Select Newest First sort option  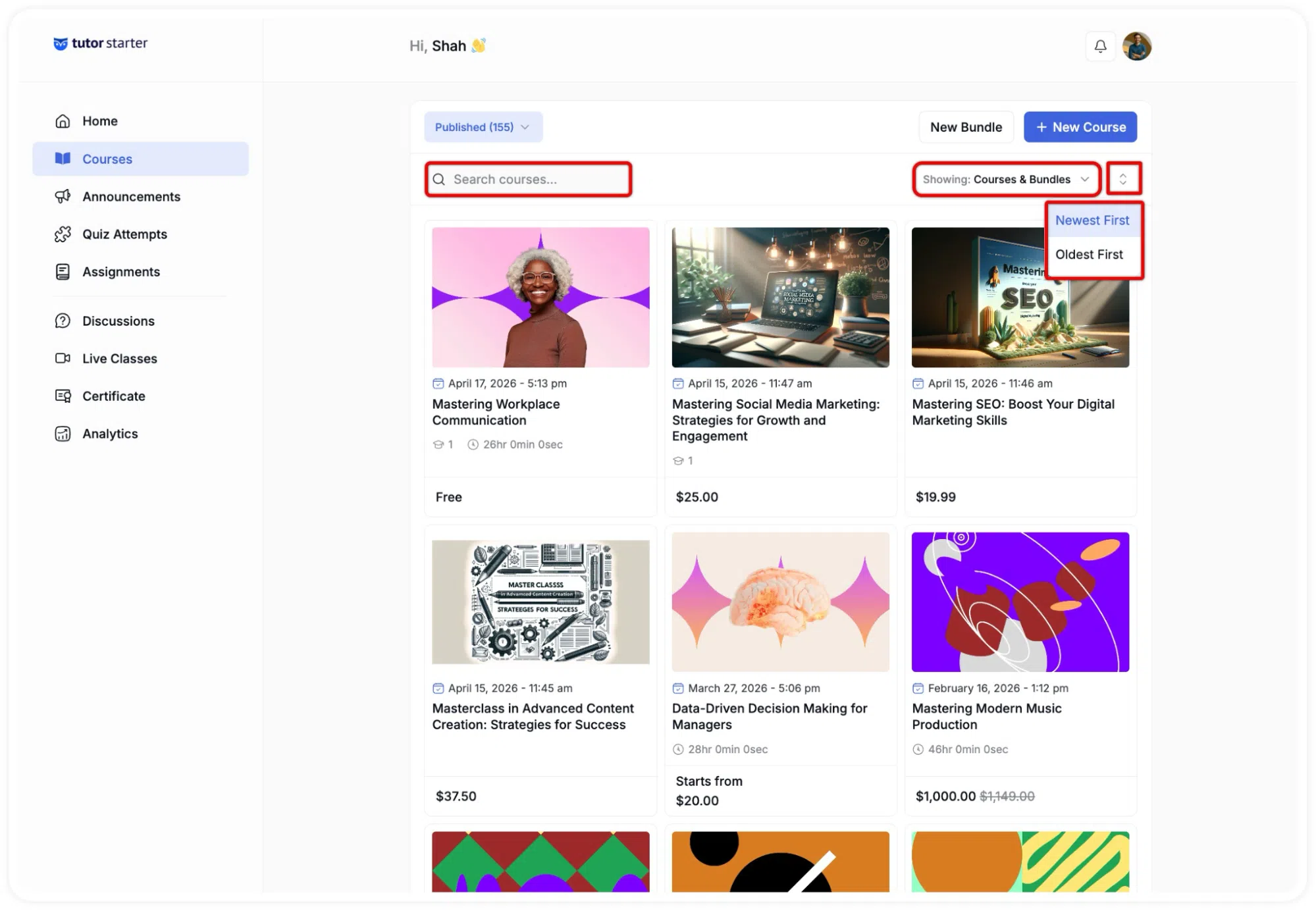point(1093,221)
